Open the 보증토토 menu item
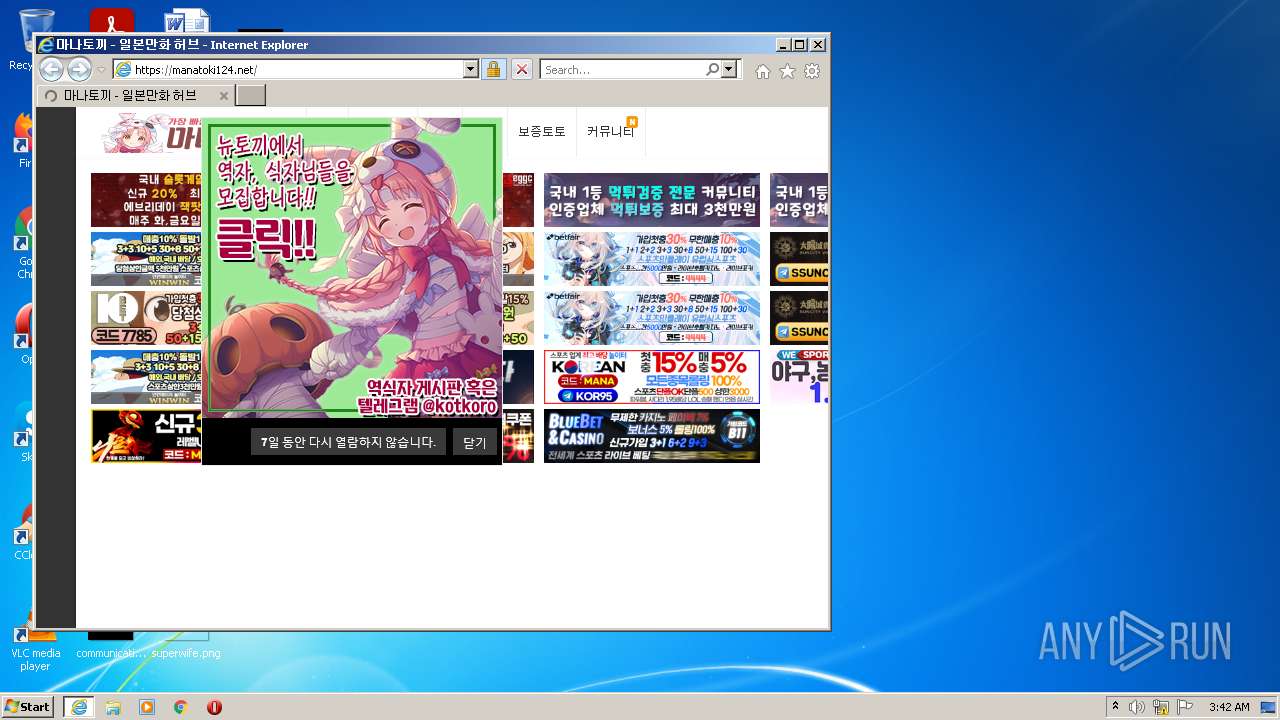Image resolution: width=1280 pixels, height=720 pixels. [542, 131]
